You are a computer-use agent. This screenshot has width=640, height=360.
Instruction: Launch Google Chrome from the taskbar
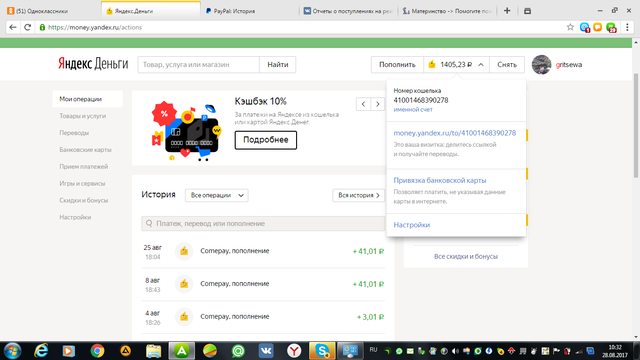click(x=97, y=351)
